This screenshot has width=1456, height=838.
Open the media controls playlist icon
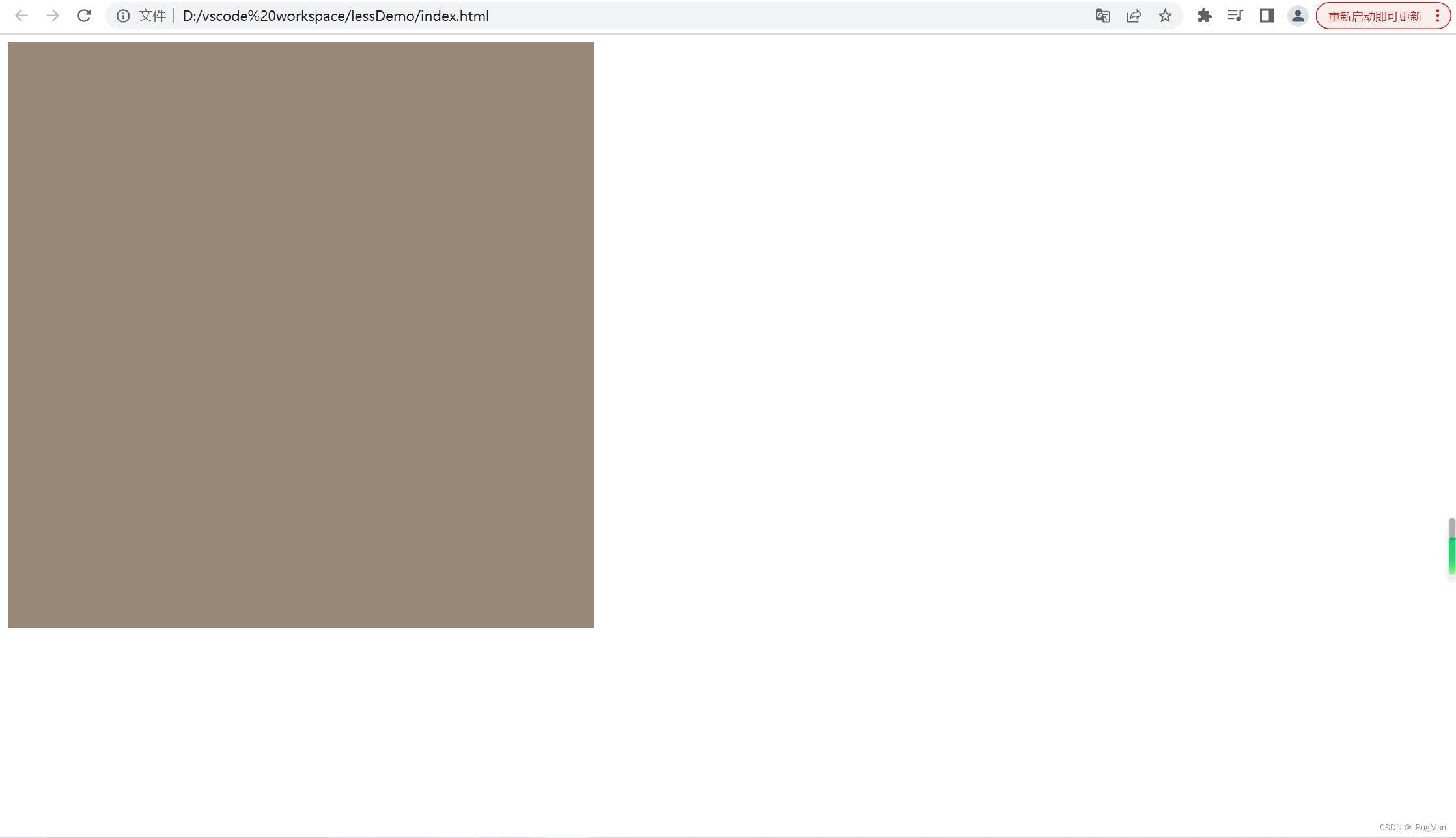(x=1235, y=16)
